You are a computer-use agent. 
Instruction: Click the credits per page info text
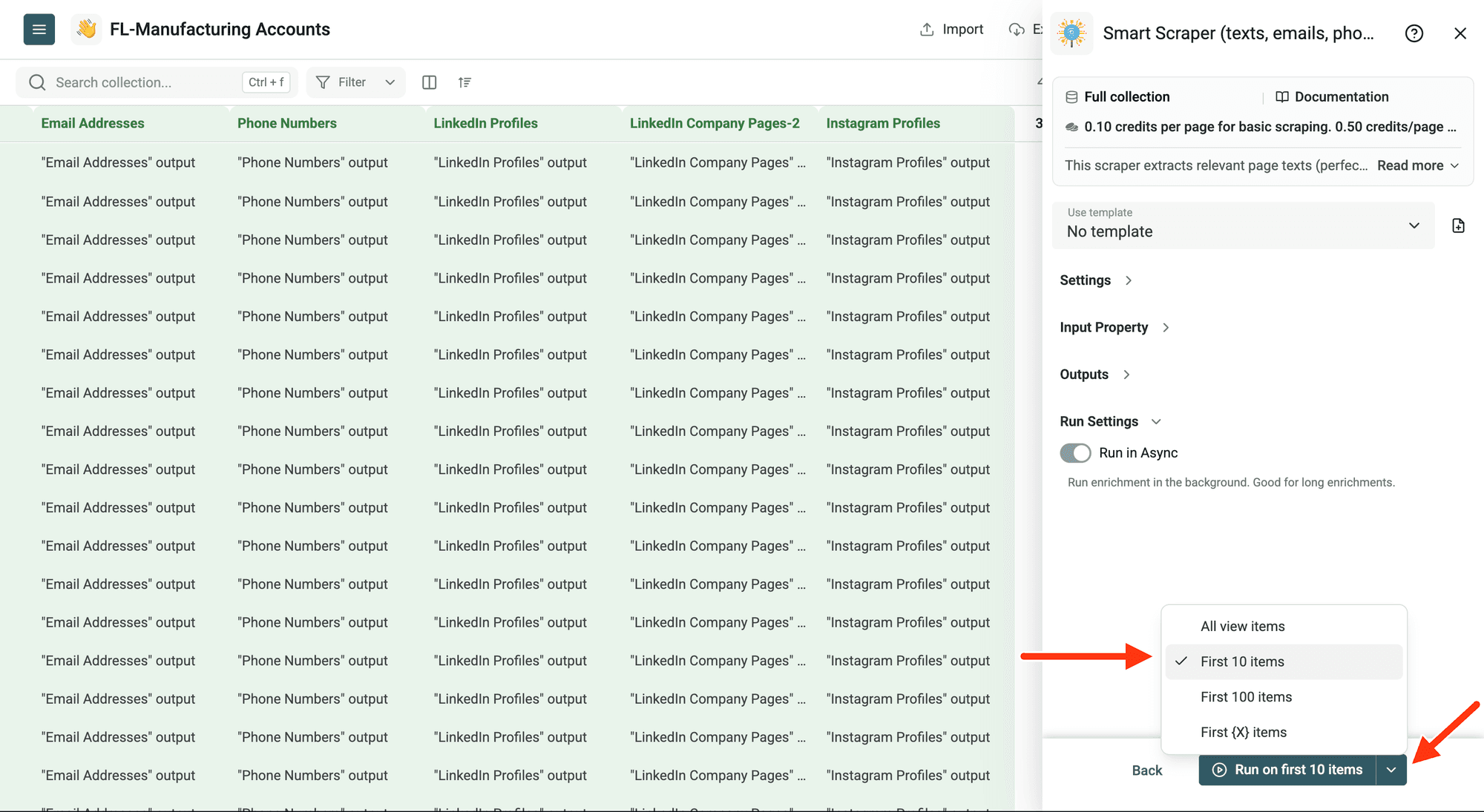pos(1270,127)
